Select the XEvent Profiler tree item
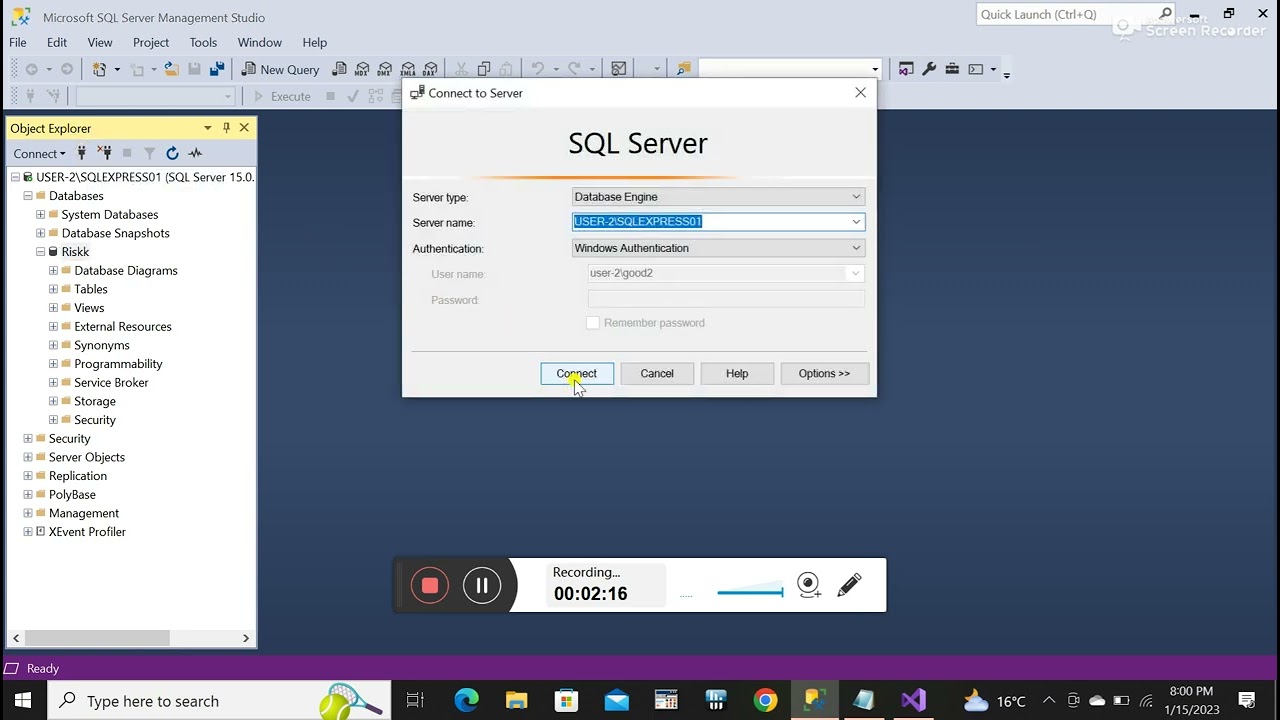Screen dimensions: 1280x720 point(87,532)
